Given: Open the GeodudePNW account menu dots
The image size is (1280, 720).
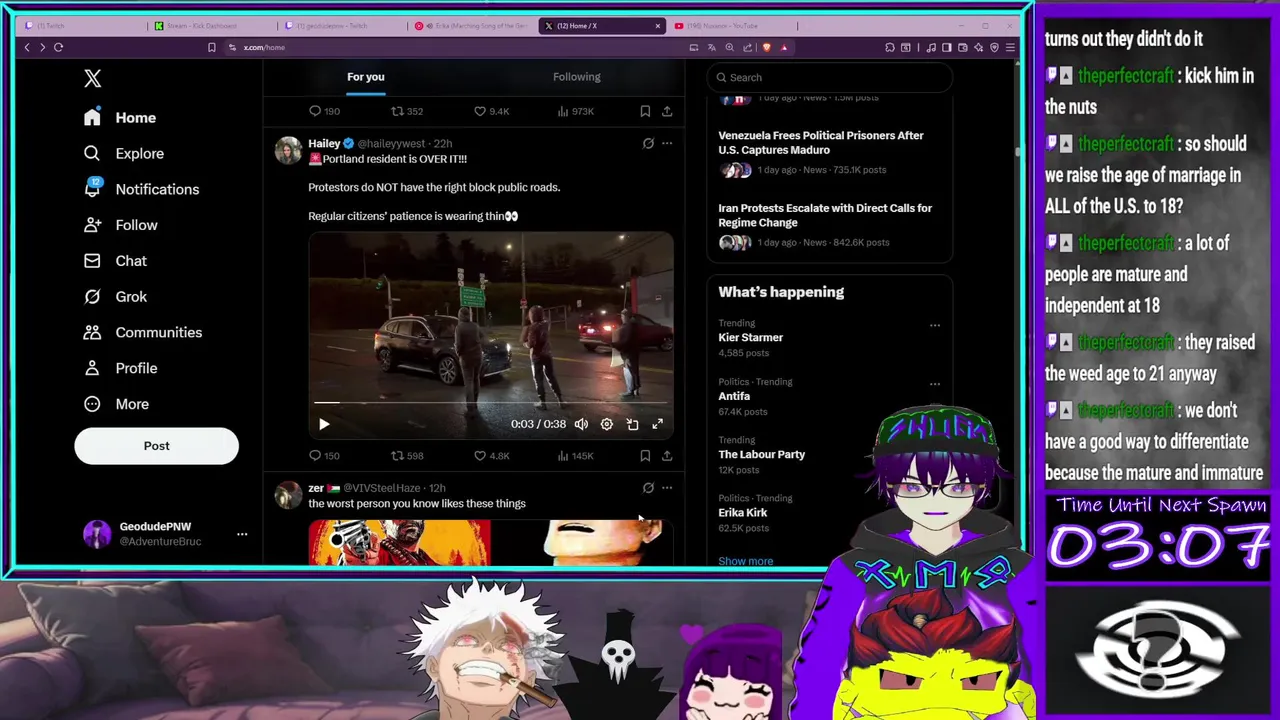Looking at the screenshot, I should click(242, 534).
